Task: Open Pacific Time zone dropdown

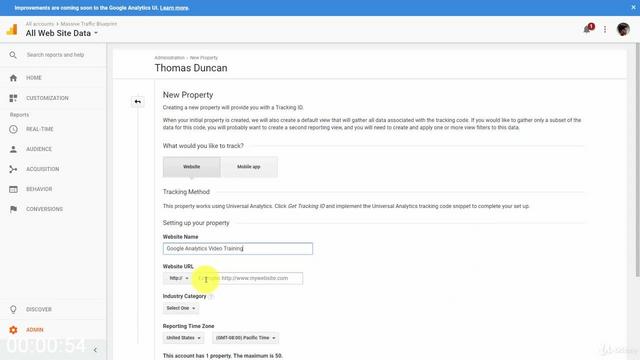Action: [245, 338]
